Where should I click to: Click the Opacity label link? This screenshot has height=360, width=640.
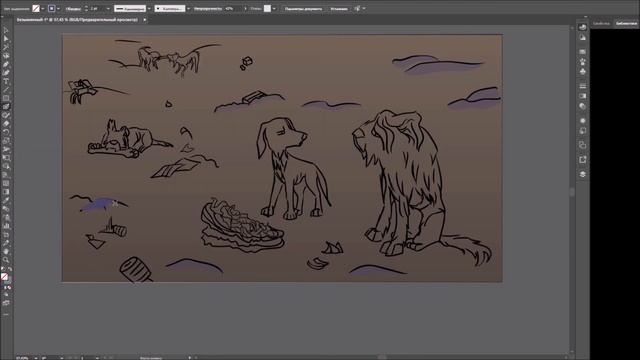coord(208,9)
